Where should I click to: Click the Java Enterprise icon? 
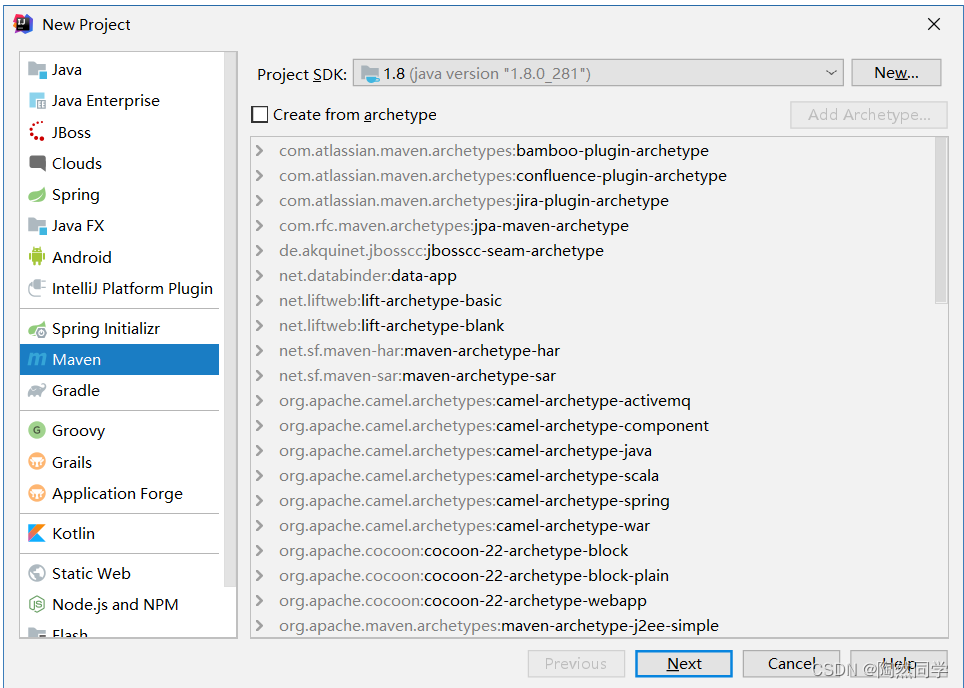click(x=37, y=101)
